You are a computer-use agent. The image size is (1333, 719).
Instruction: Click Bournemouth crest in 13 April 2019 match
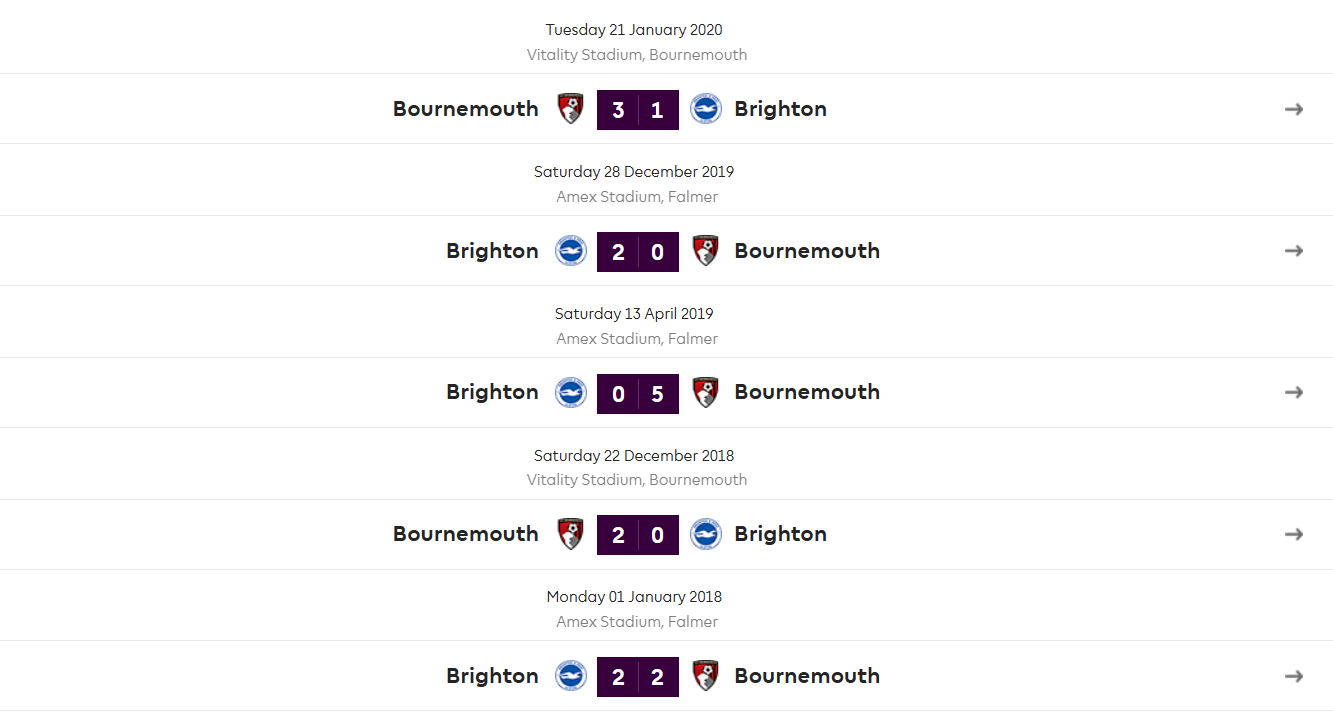706,392
